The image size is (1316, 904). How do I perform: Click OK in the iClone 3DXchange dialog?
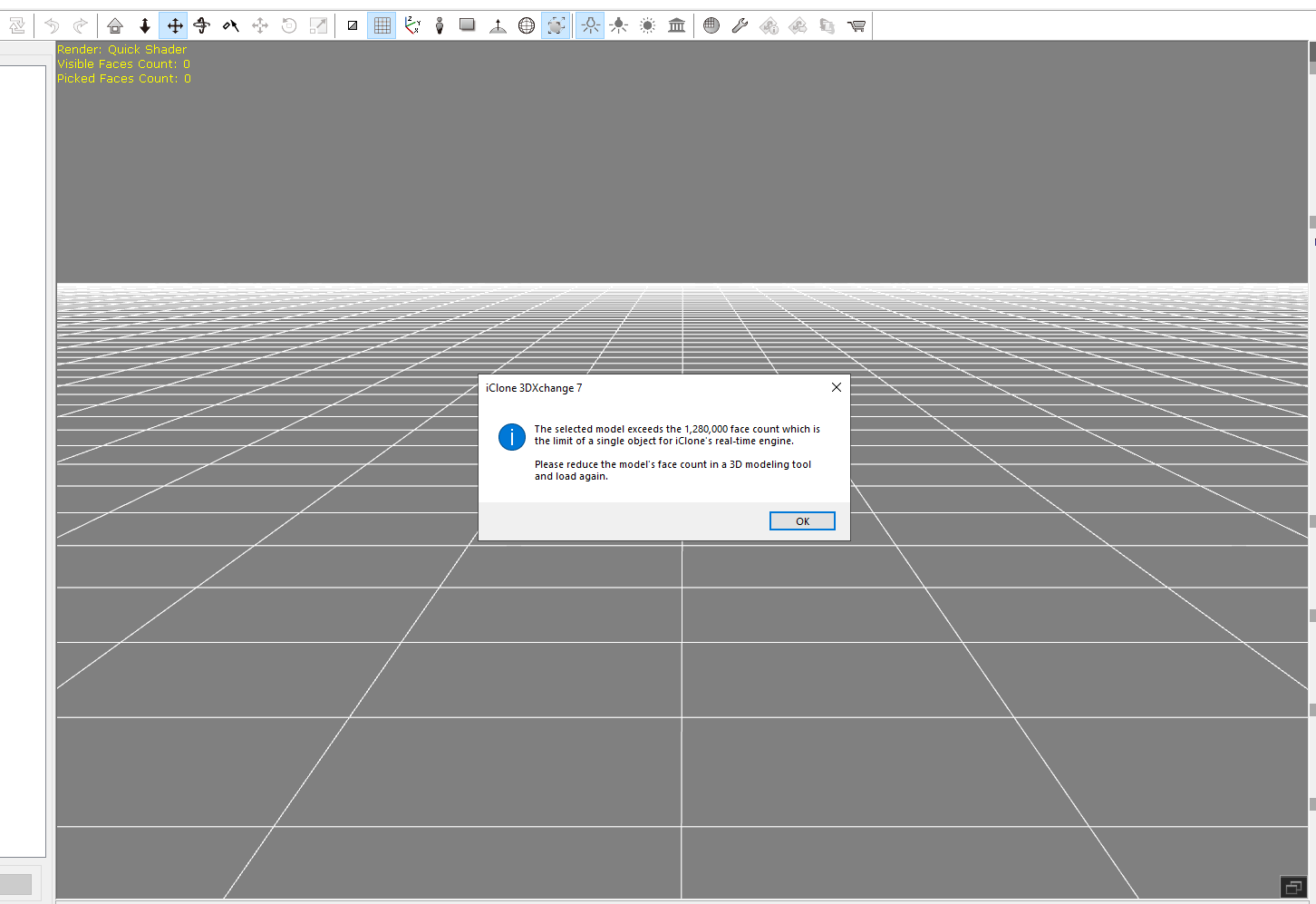click(x=802, y=521)
